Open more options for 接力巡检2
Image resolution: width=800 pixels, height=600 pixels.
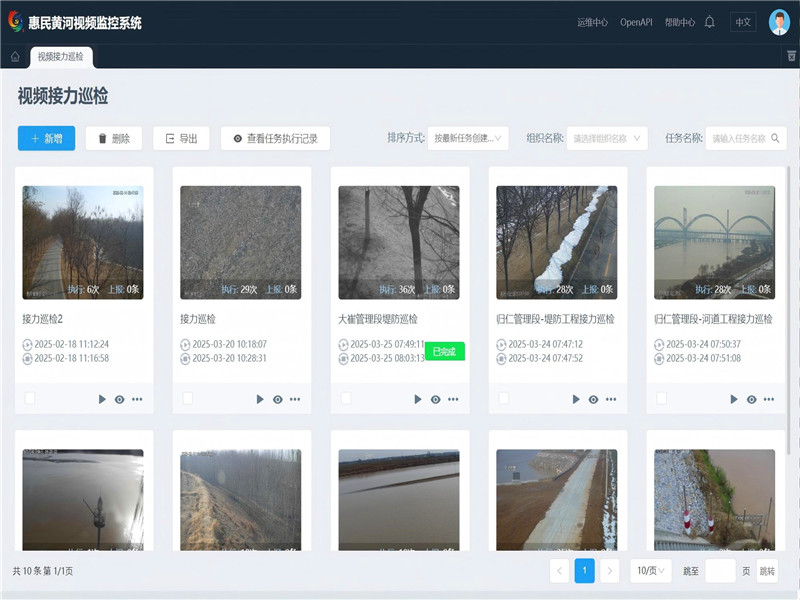click(137, 399)
